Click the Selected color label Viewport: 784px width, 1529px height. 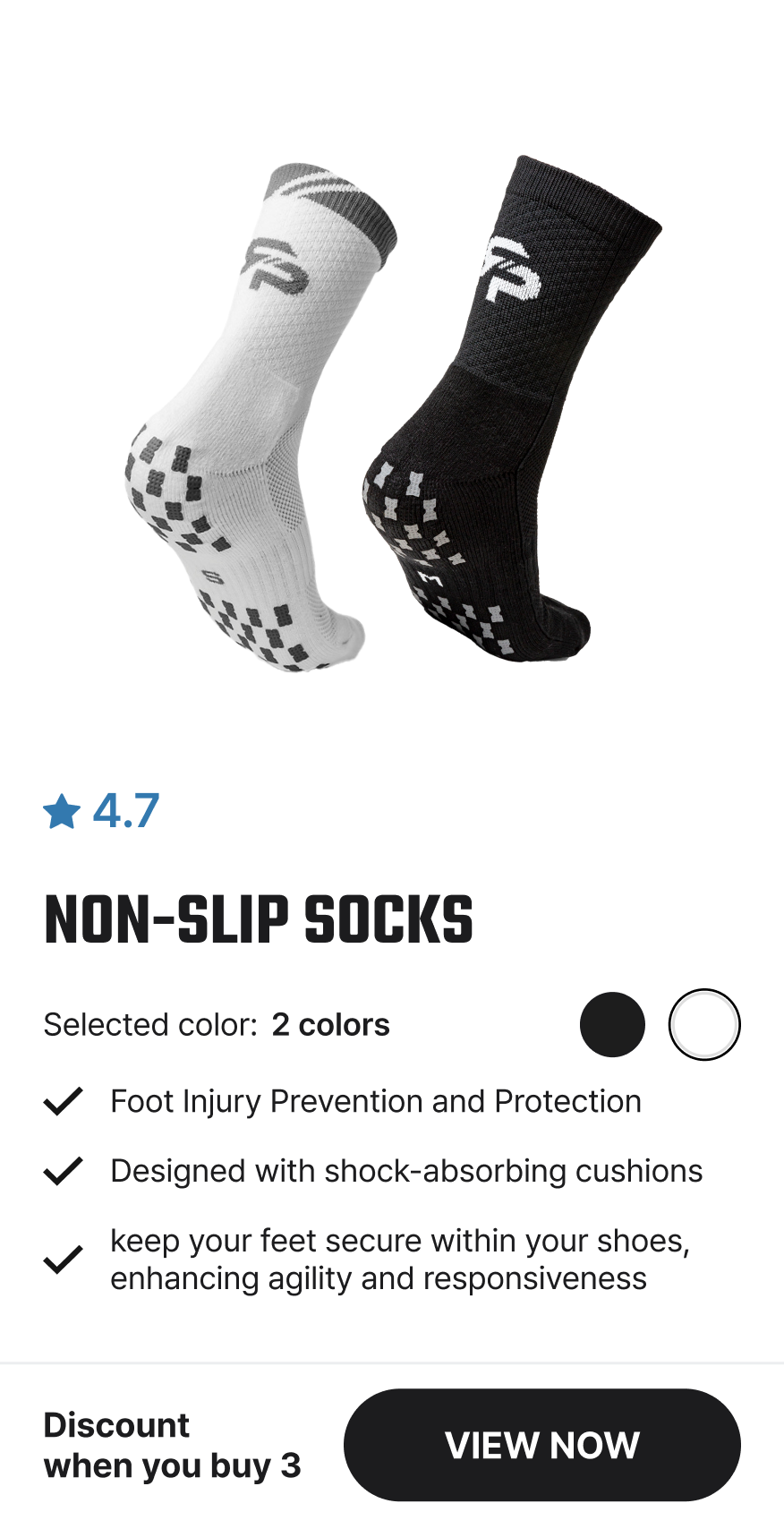click(x=150, y=1025)
